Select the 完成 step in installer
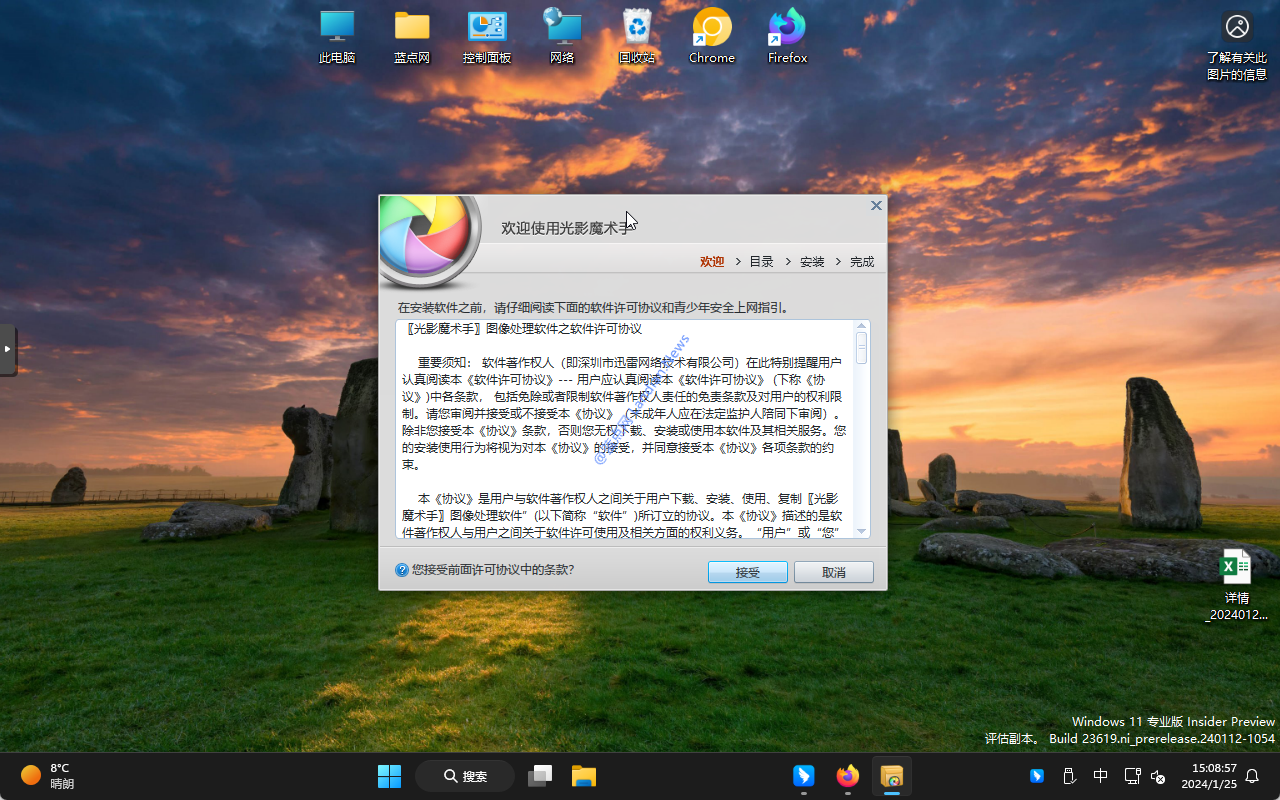The image size is (1280, 800). [x=862, y=261]
